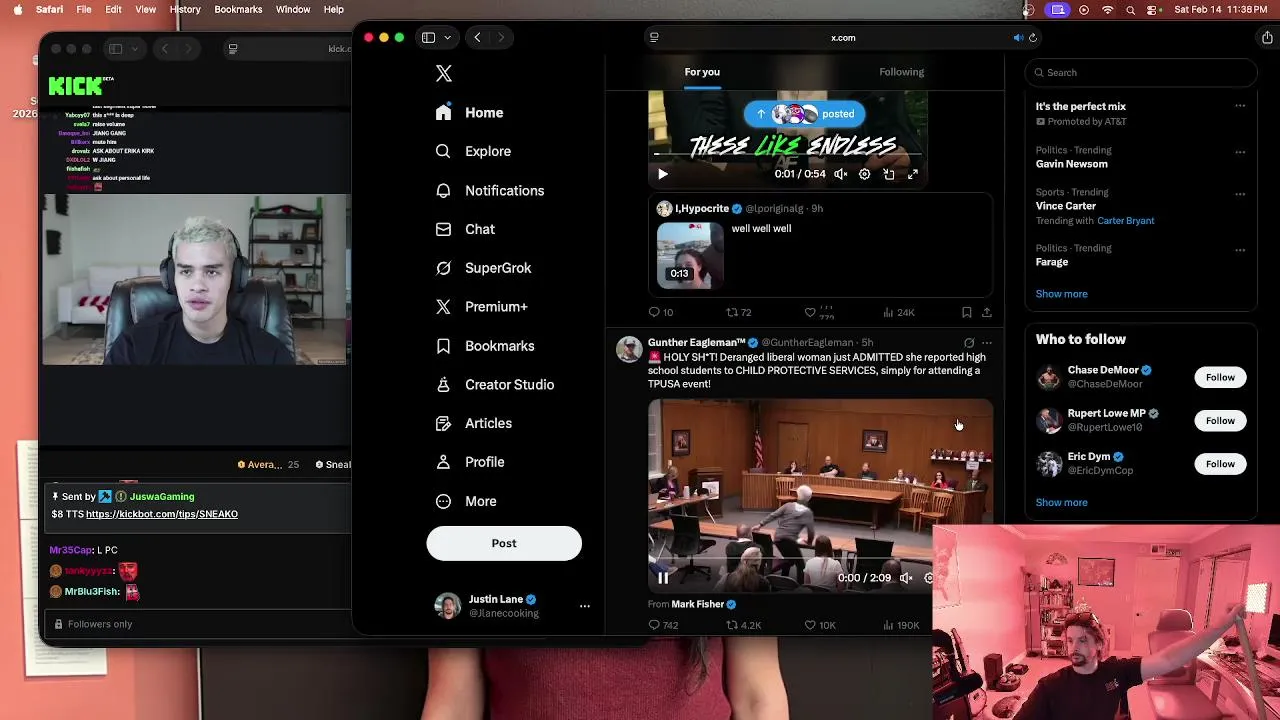Share the post with 24K views

click(986, 312)
